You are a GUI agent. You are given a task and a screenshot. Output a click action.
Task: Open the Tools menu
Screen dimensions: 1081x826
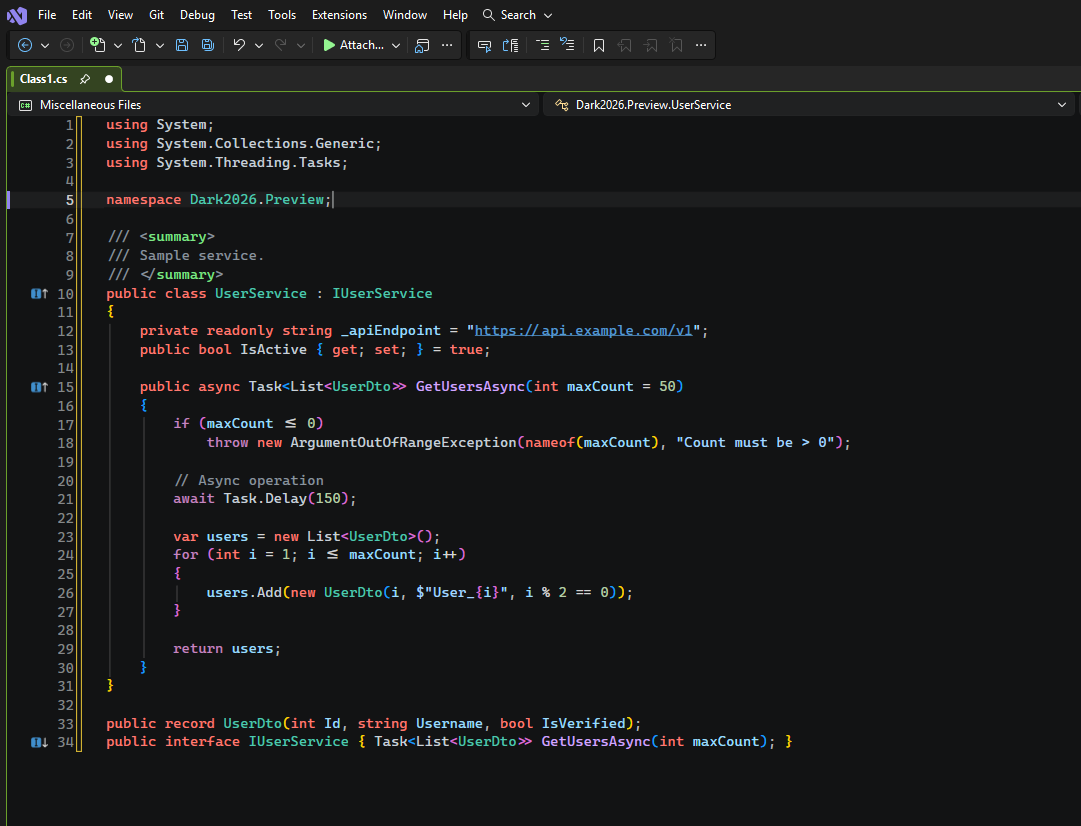(282, 15)
